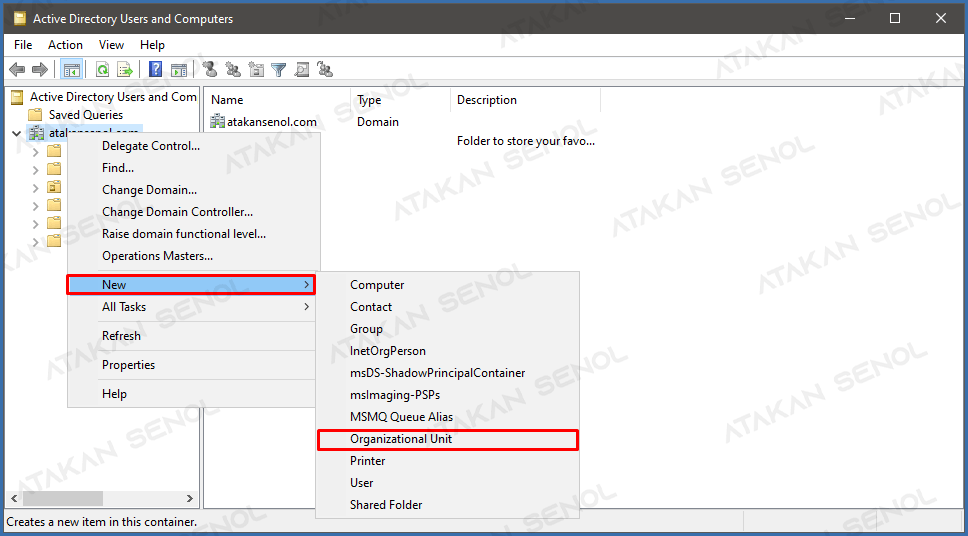Create new Computer from submenu

point(448,285)
